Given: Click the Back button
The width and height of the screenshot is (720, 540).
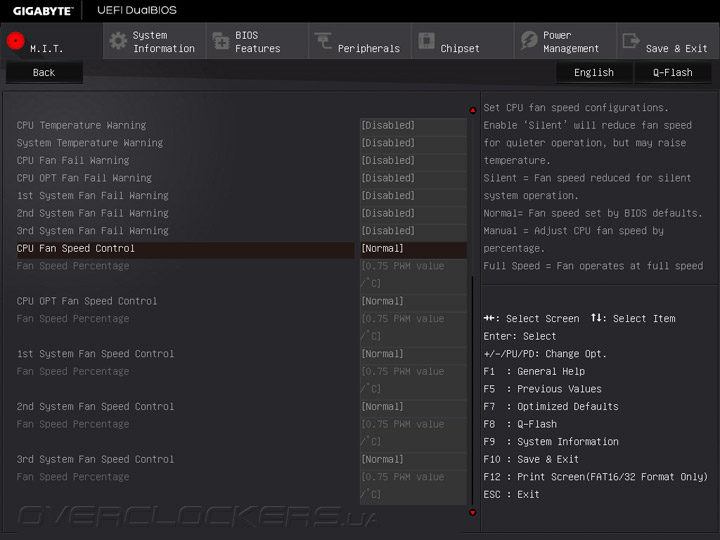Looking at the screenshot, I should click(x=44, y=73).
